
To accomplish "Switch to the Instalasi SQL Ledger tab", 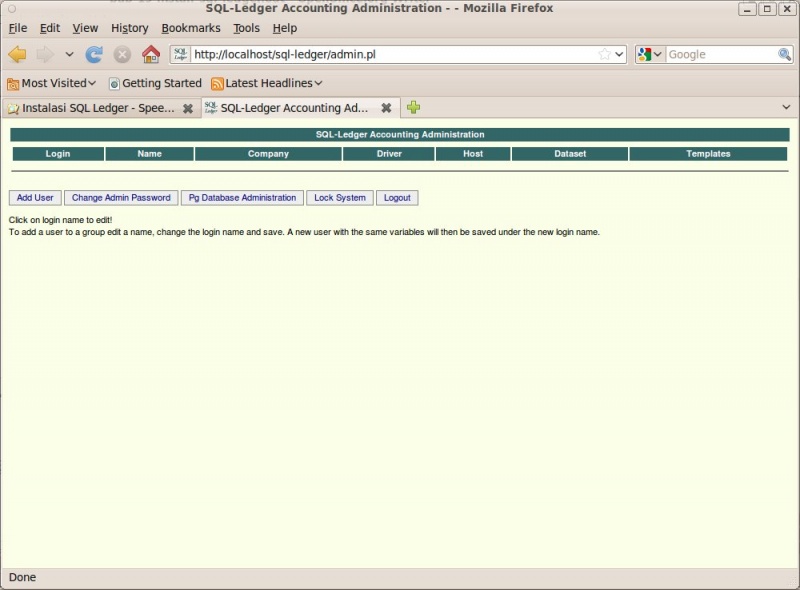I will pyautogui.click(x=95, y=107).
